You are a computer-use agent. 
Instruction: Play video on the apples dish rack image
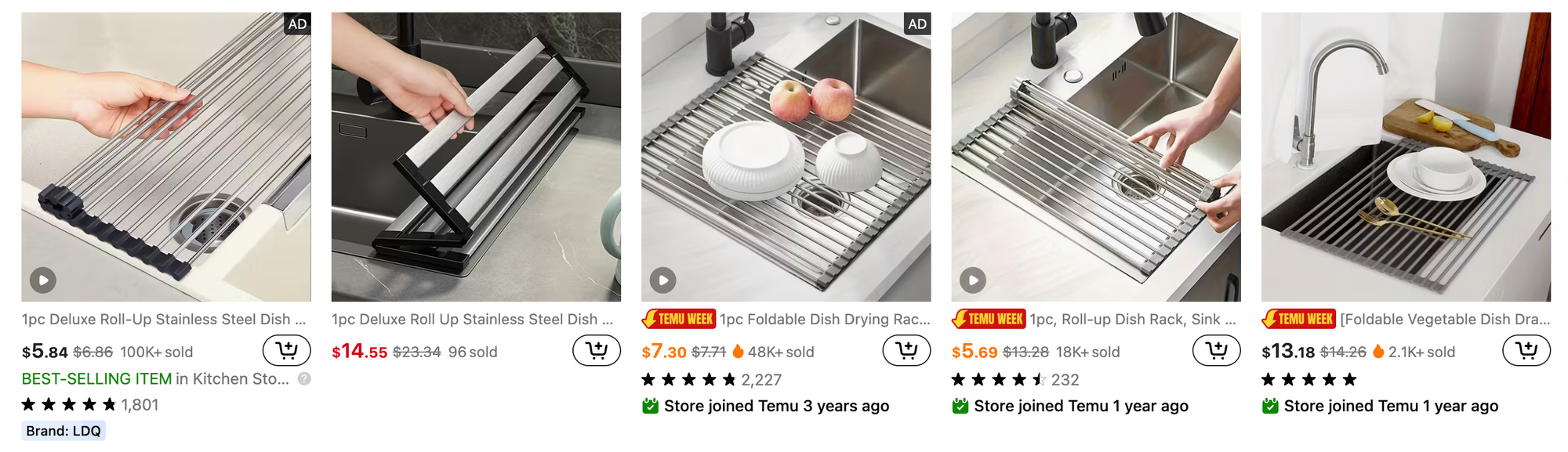(663, 280)
